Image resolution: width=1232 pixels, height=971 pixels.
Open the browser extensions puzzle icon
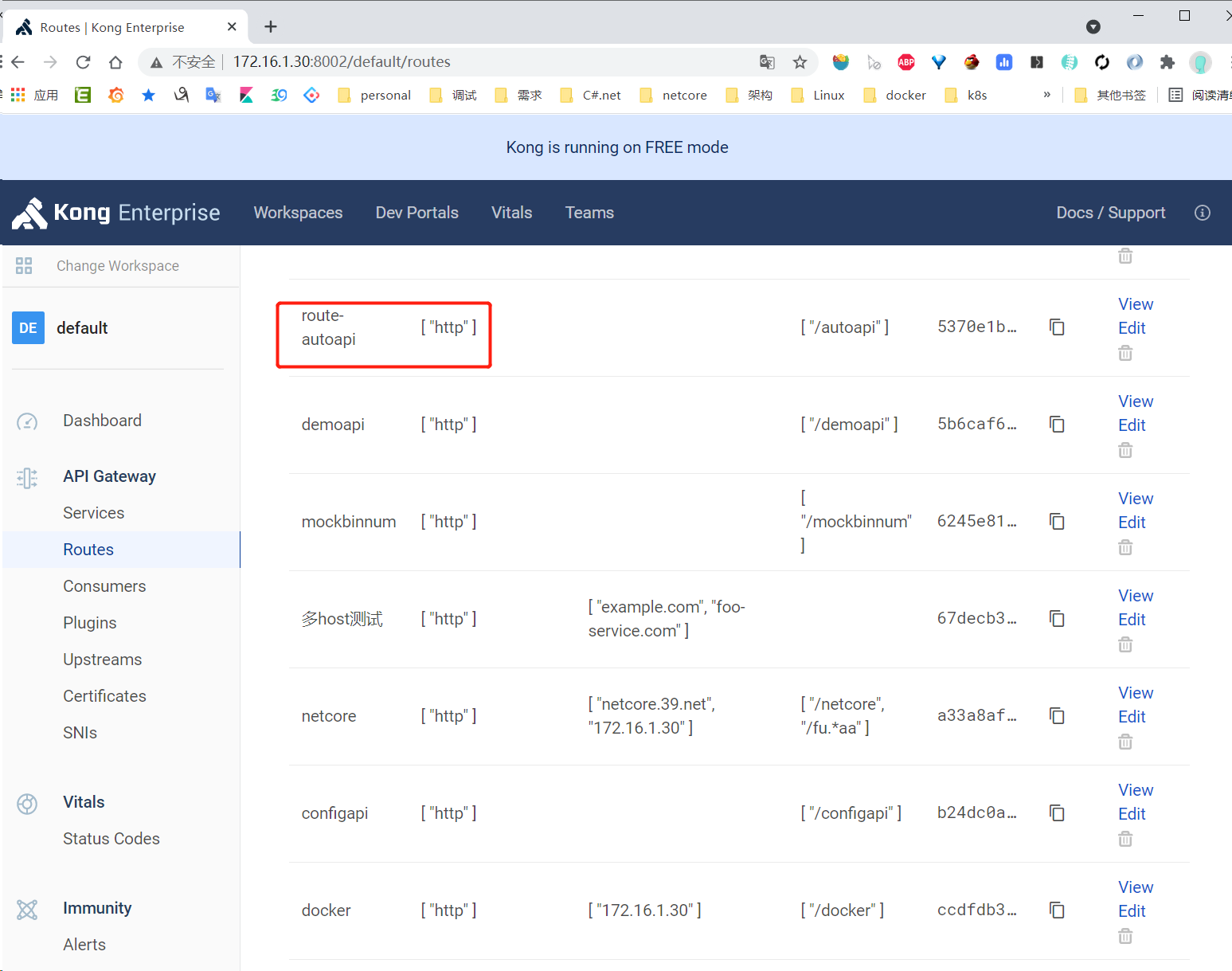1167,62
